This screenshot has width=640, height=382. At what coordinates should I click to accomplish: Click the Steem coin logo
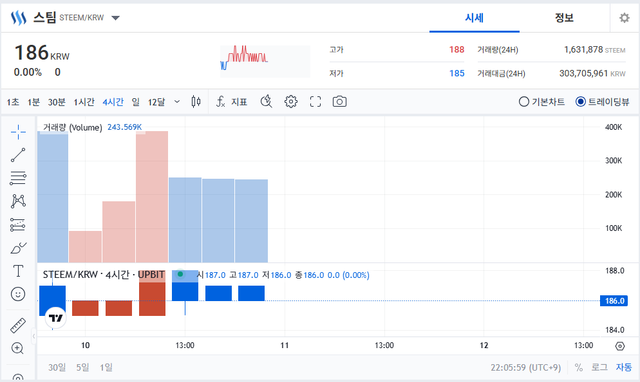[x=18, y=18]
